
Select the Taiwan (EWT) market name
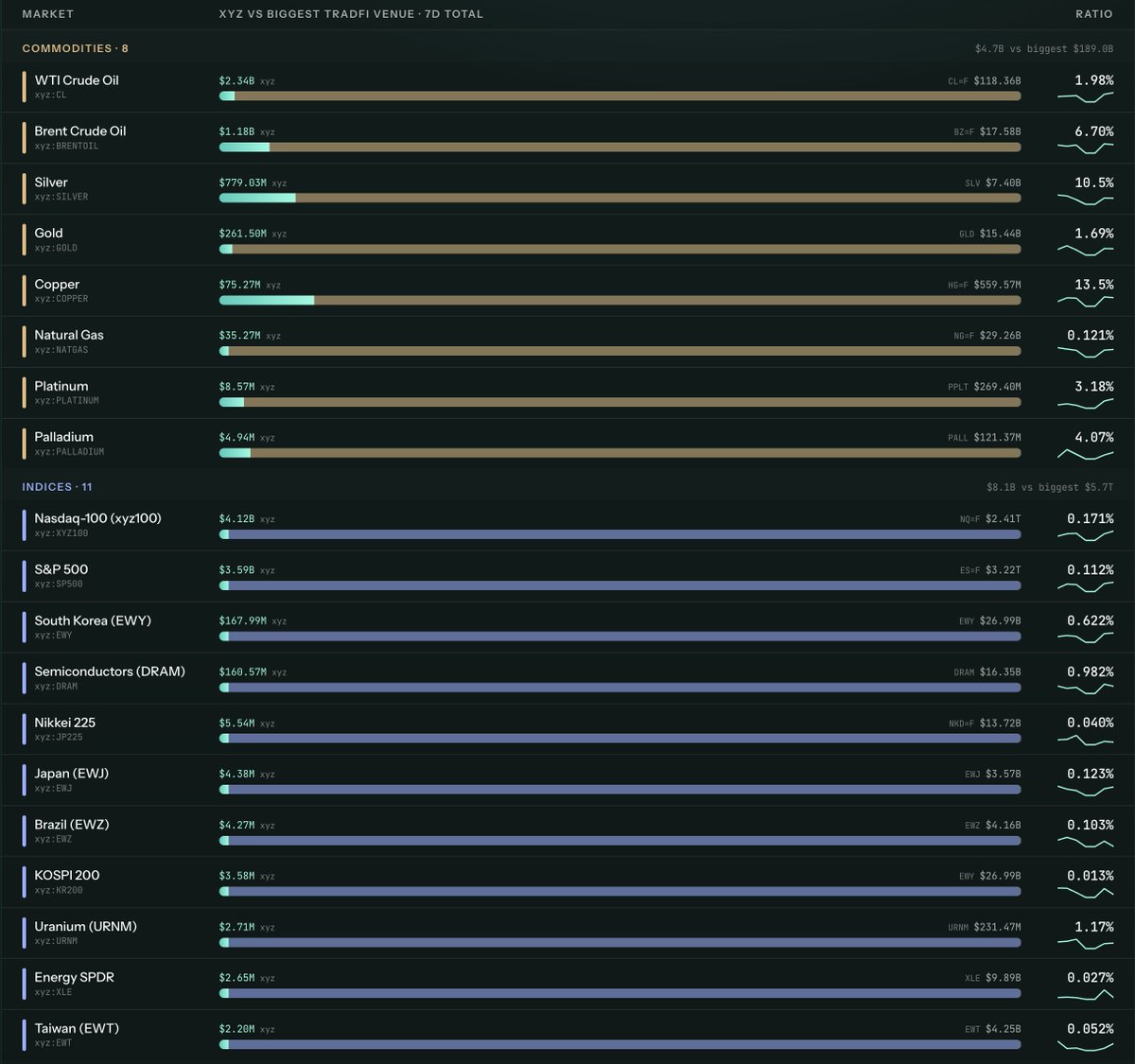tap(77, 1029)
